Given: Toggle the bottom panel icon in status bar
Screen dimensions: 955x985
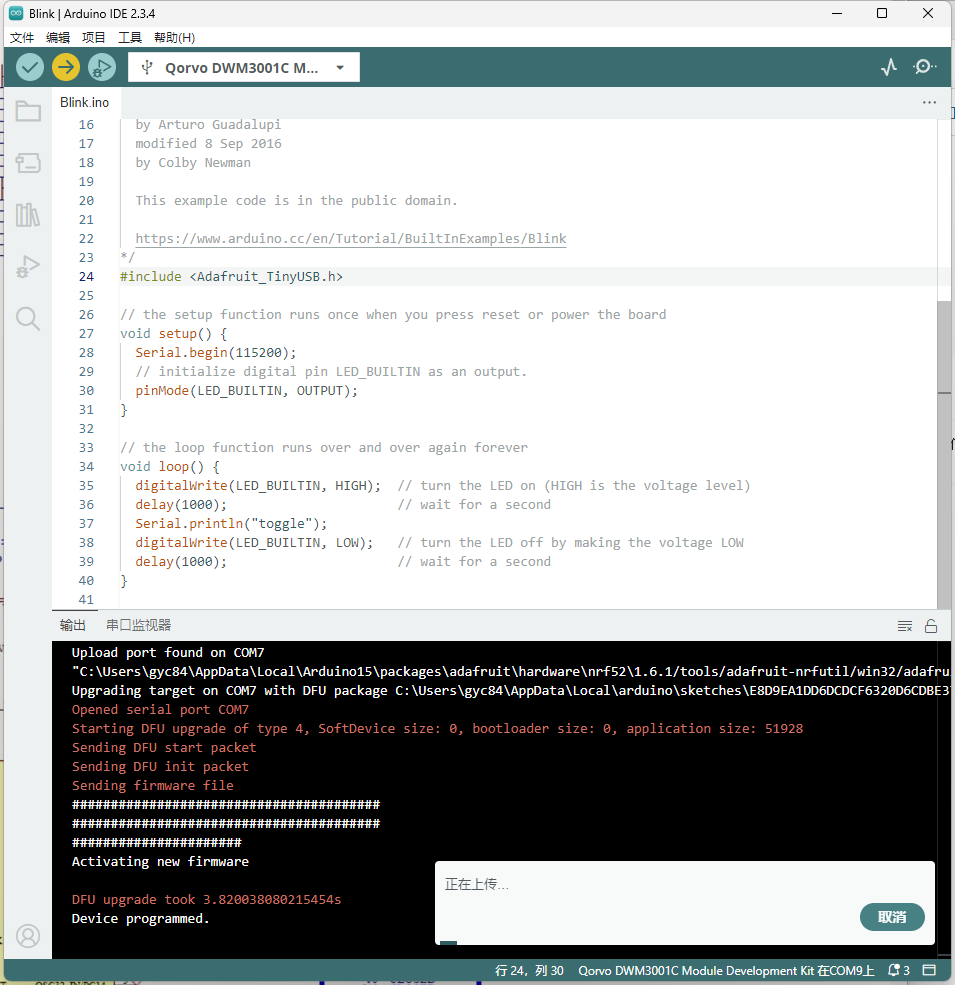Looking at the screenshot, I should tap(929, 971).
